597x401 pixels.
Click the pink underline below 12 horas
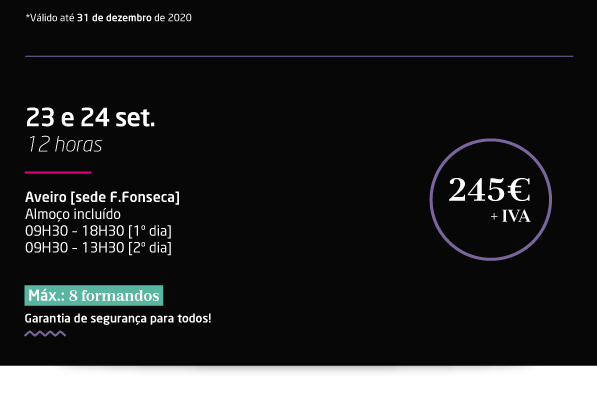pos(58,173)
